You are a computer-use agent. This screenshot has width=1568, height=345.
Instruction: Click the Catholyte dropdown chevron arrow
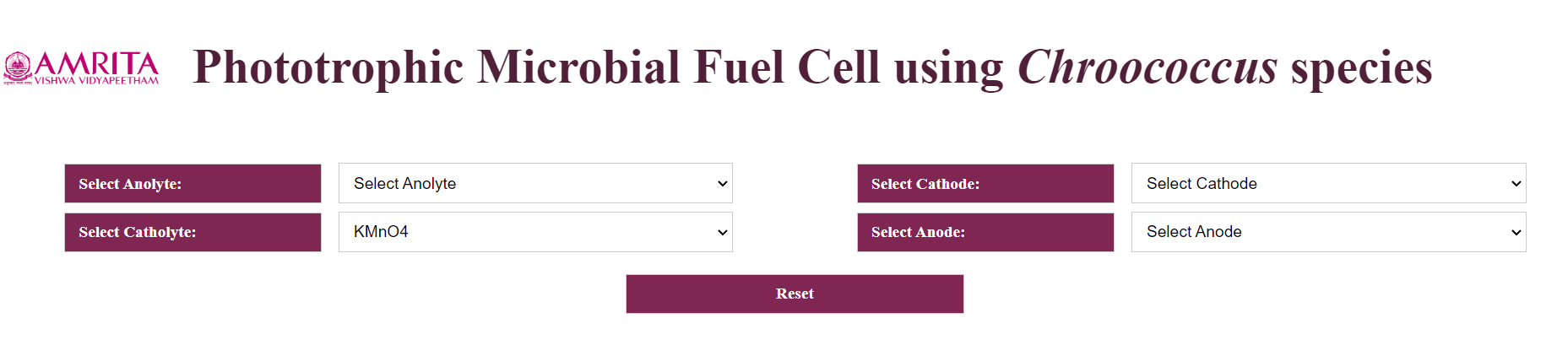click(723, 233)
